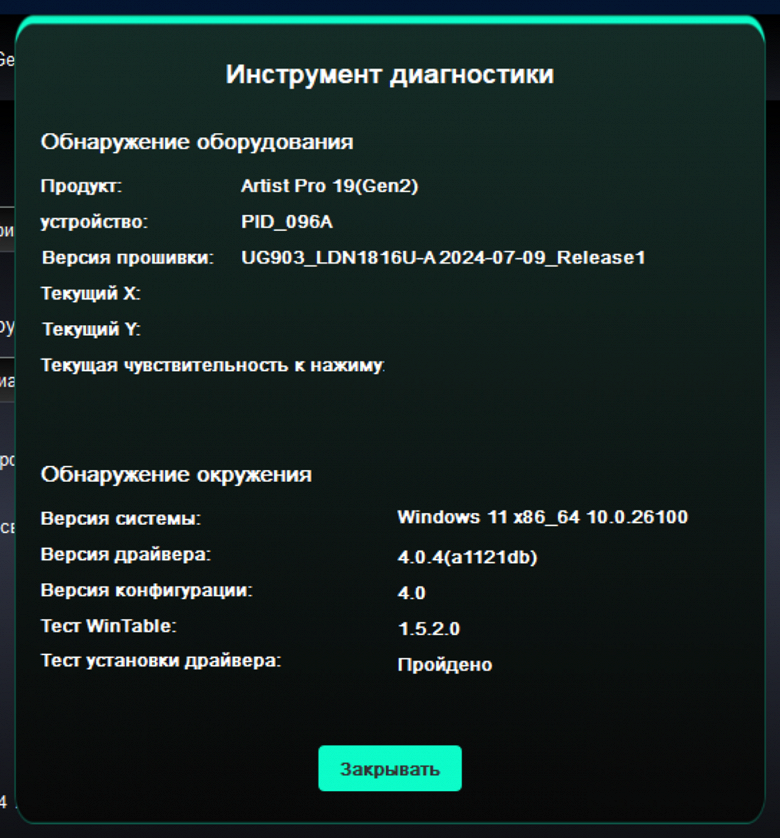Click the PID_096A device identifier
The image size is (780, 838).
(x=287, y=222)
